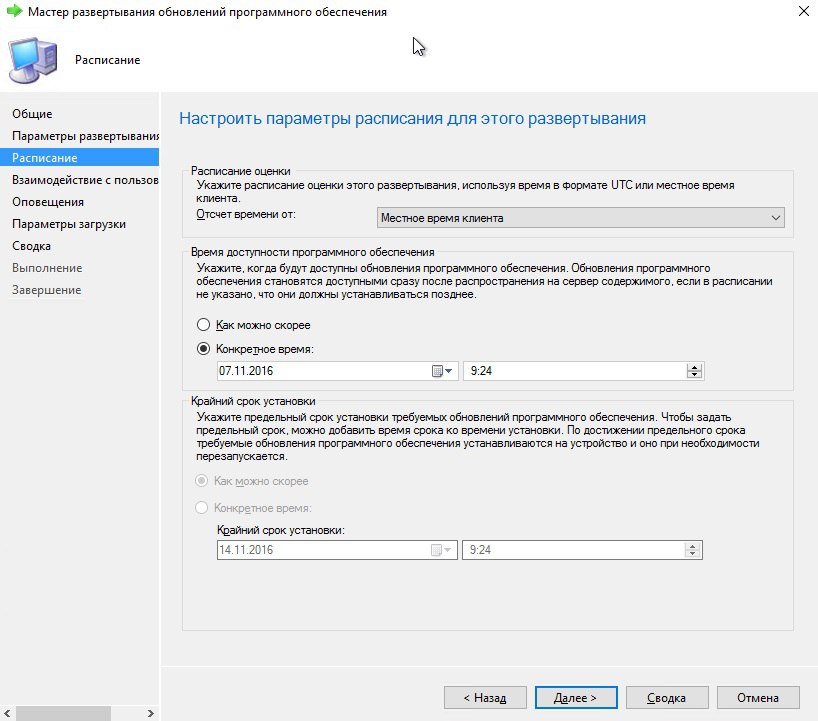Click 'Завершение' step in sidebar
Image resolution: width=818 pixels, height=721 pixels.
point(46,290)
